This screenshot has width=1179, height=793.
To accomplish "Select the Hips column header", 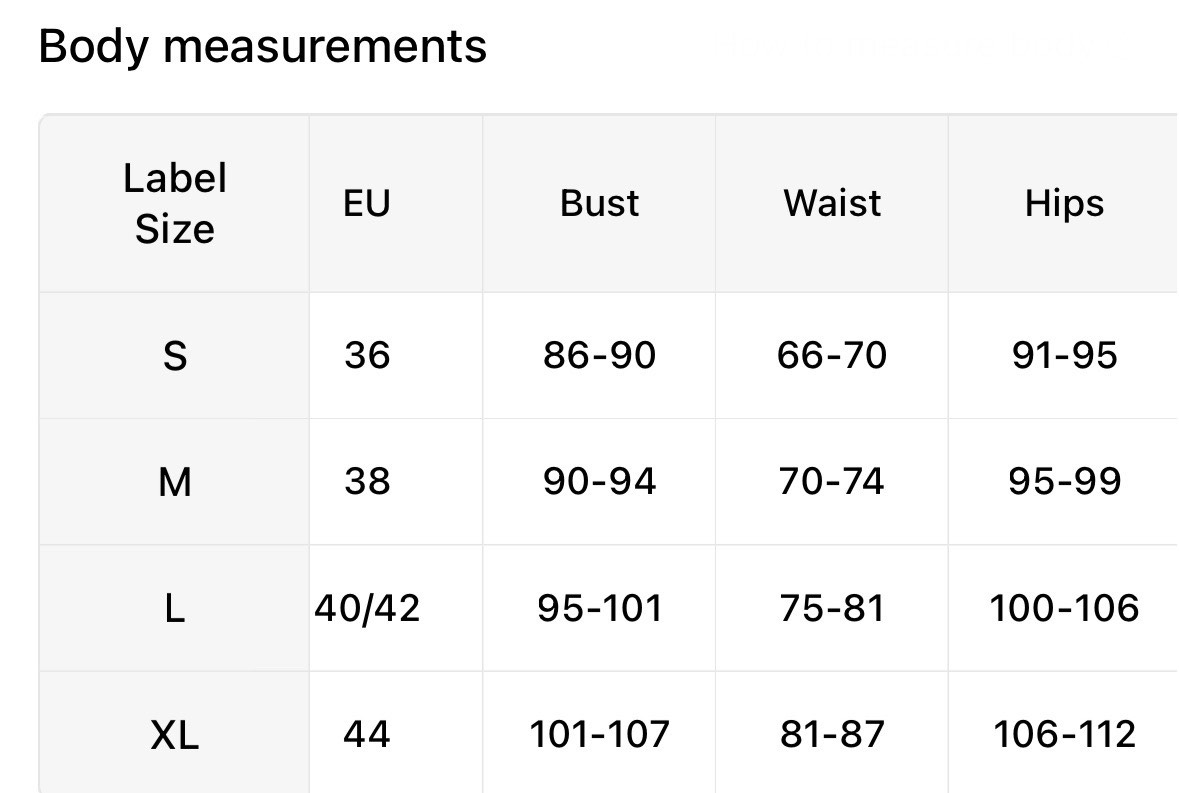I will 1064,204.
